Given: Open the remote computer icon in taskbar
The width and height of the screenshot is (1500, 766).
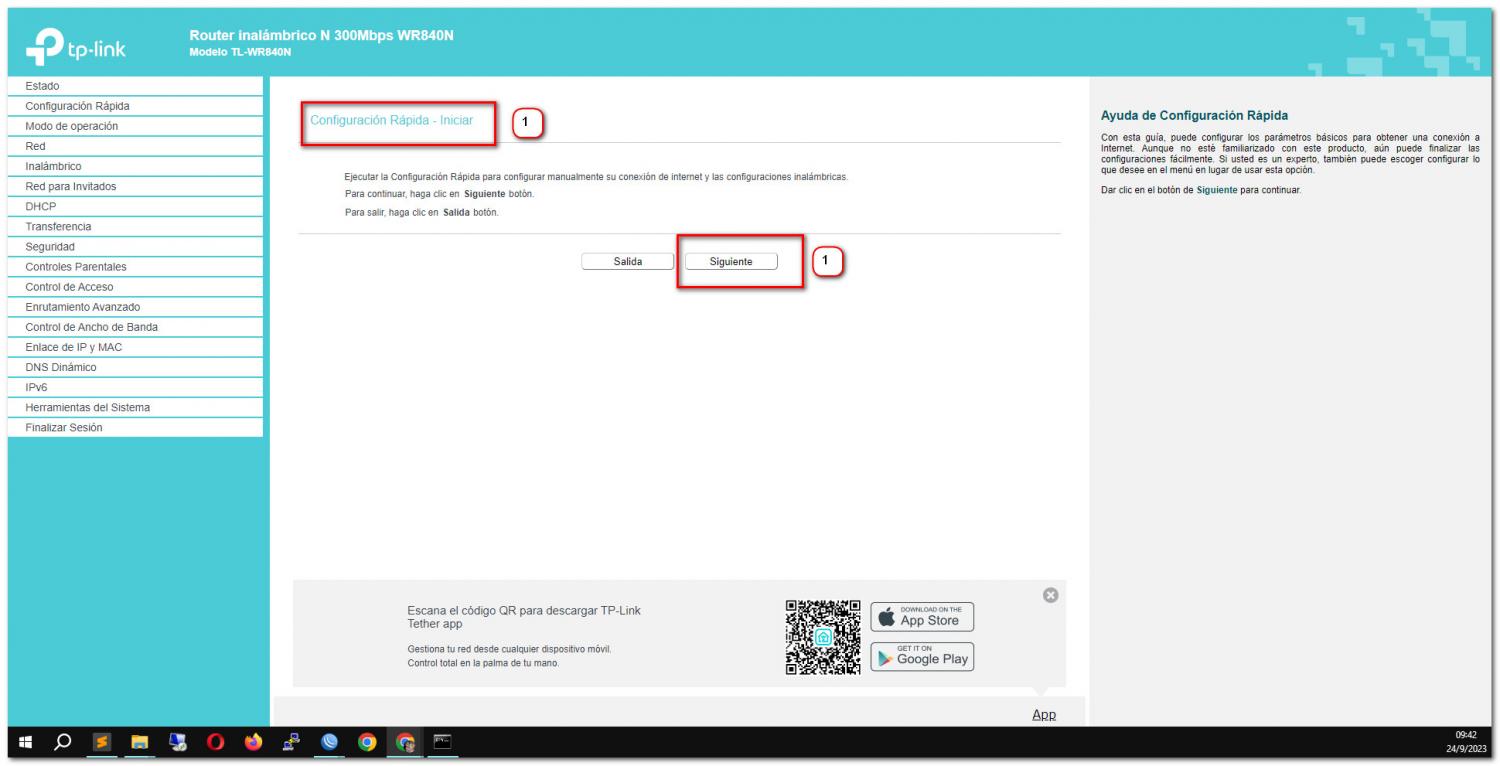Looking at the screenshot, I should pyautogui.click(x=178, y=742).
